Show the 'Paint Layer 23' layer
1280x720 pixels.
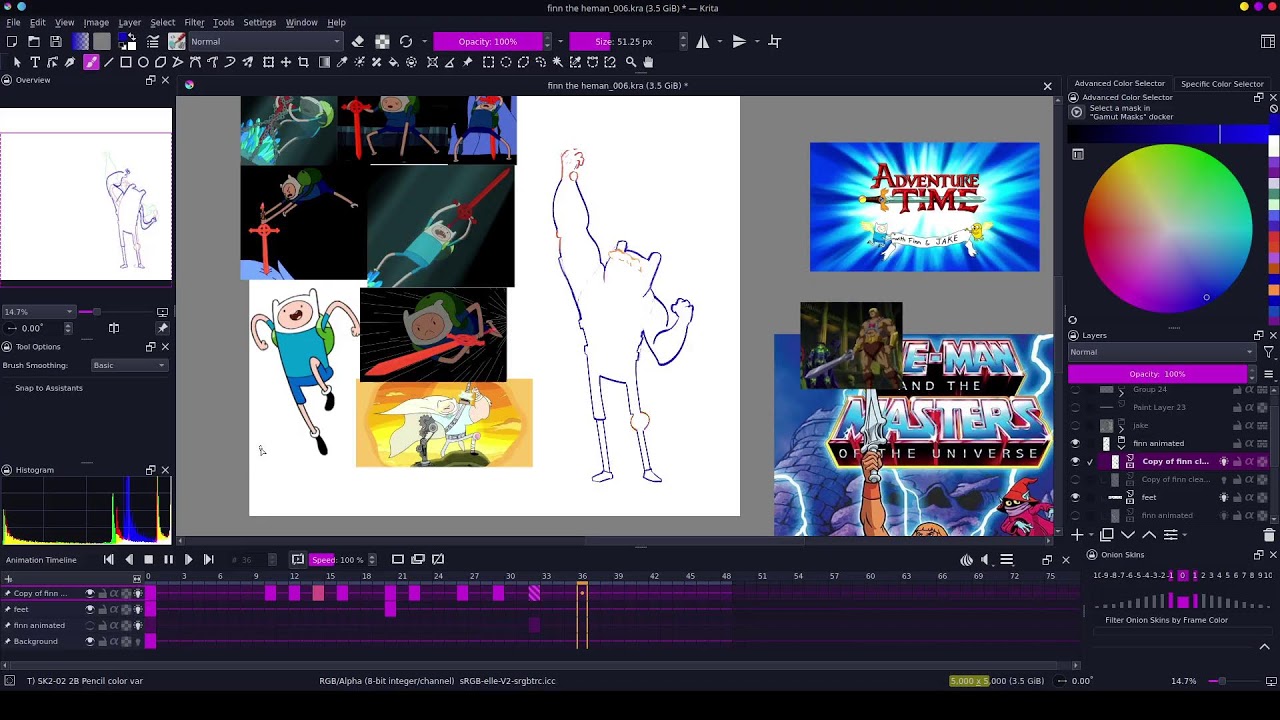pos(1075,407)
